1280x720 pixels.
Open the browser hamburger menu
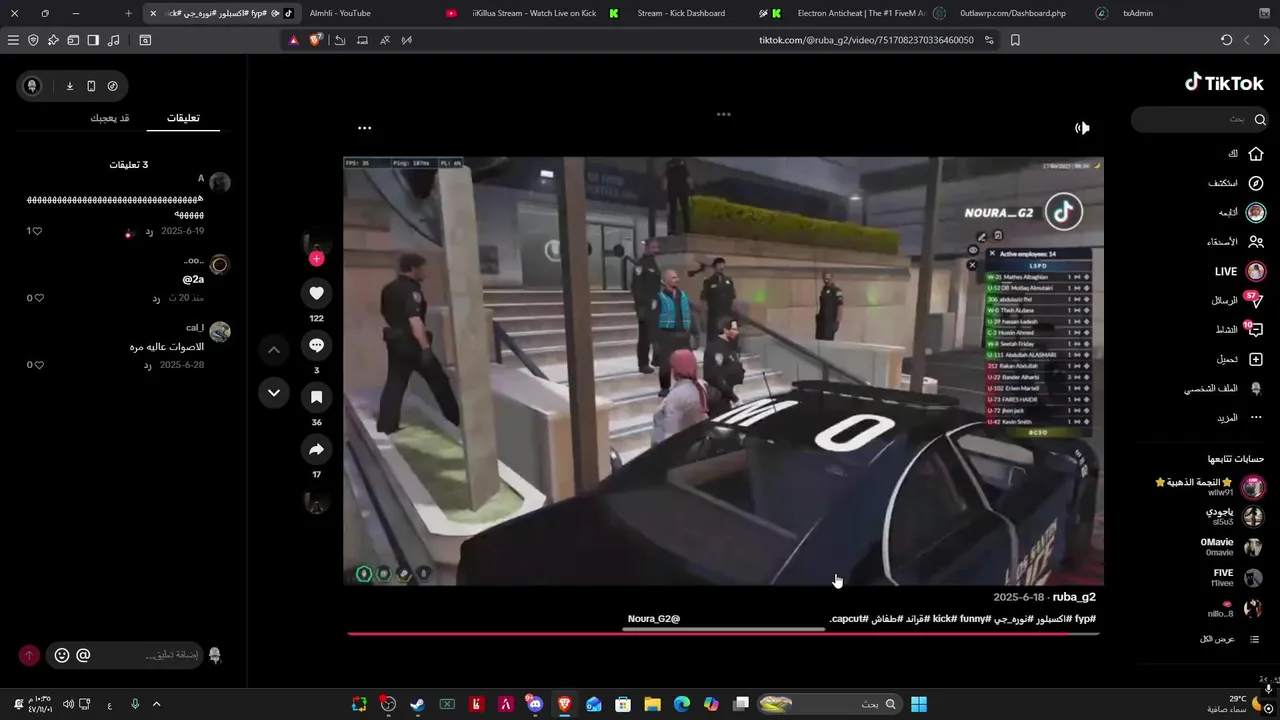click(x=13, y=40)
